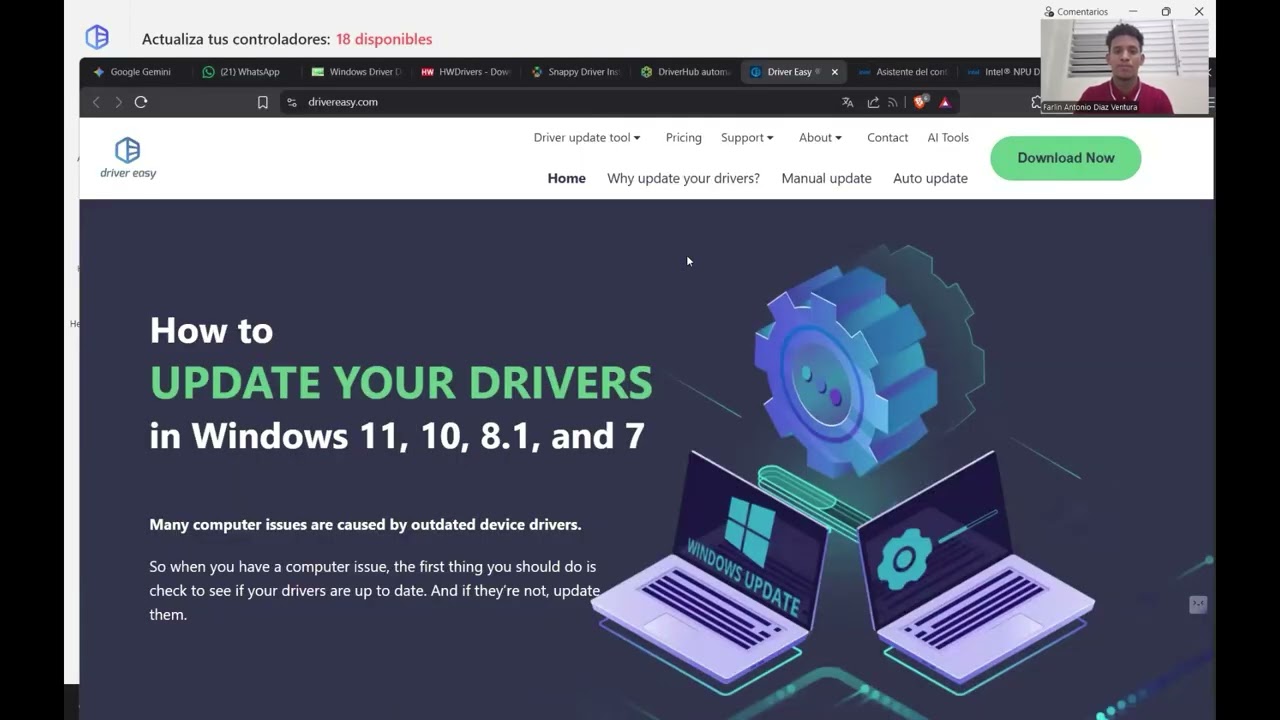Screen dimensions: 1280x720
Task: Expand the About dropdown menu
Action: 820,138
